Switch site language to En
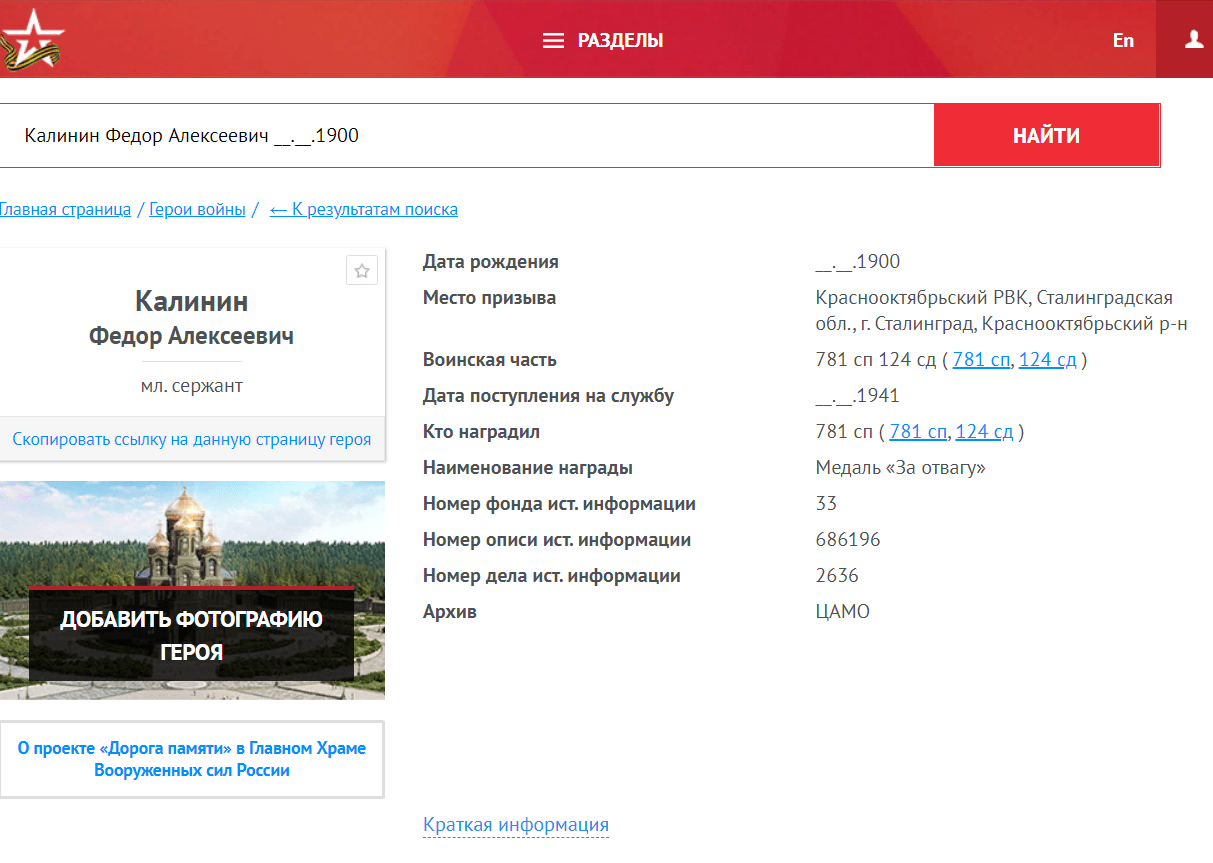This screenshot has height=863, width=1213. click(x=1123, y=40)
